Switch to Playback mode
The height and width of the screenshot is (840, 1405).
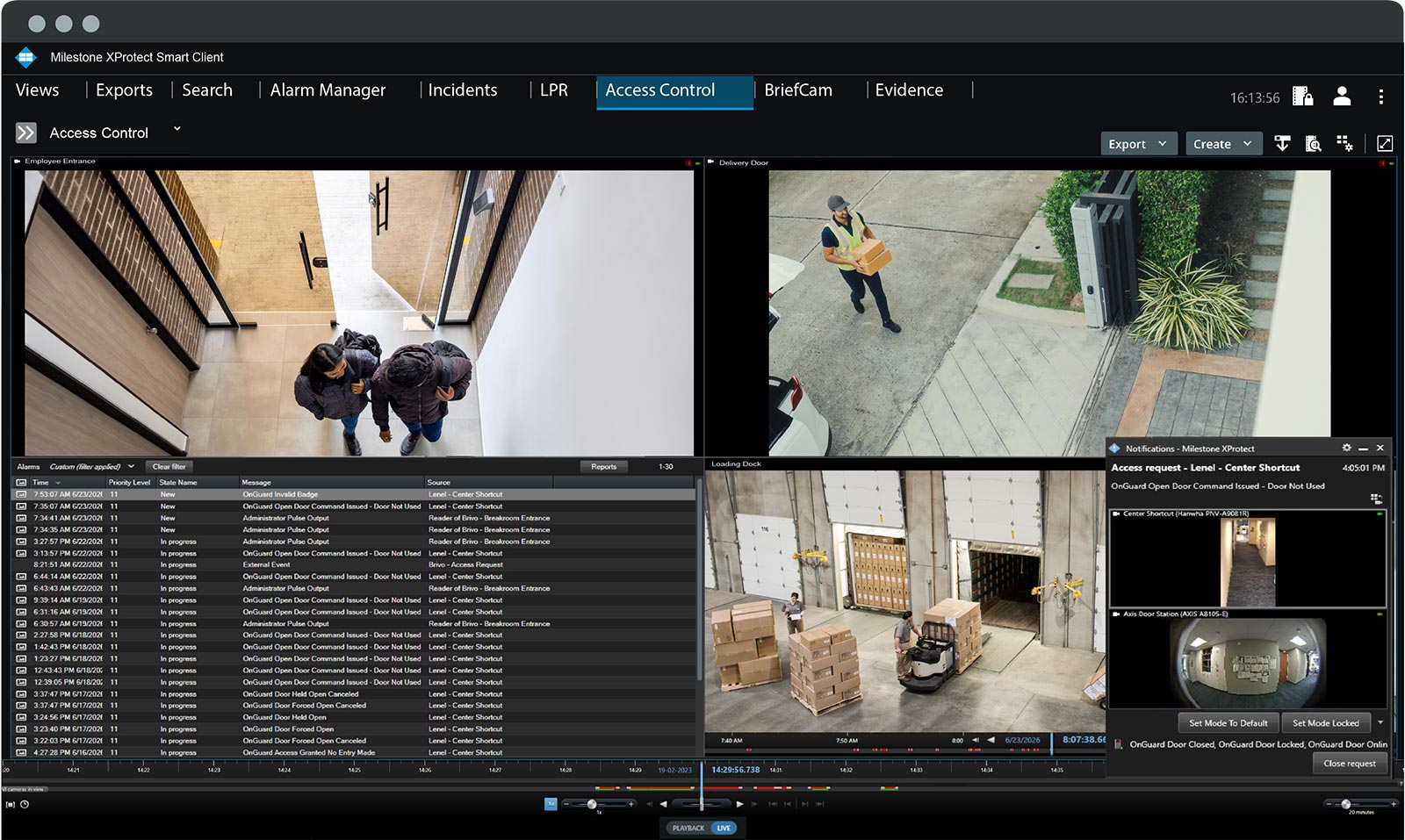coord(688,828)
